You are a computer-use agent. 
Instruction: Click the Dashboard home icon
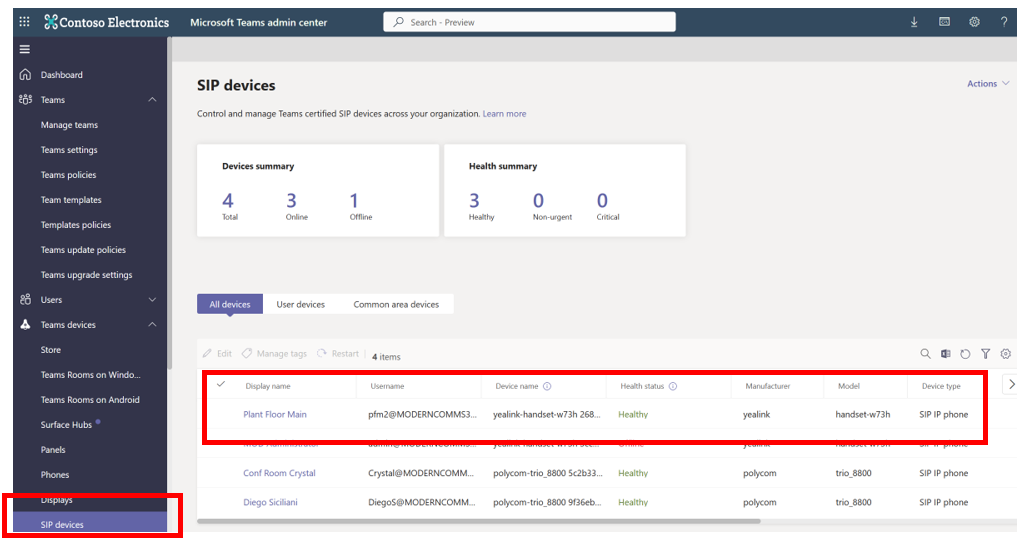[x=25, y=74]
